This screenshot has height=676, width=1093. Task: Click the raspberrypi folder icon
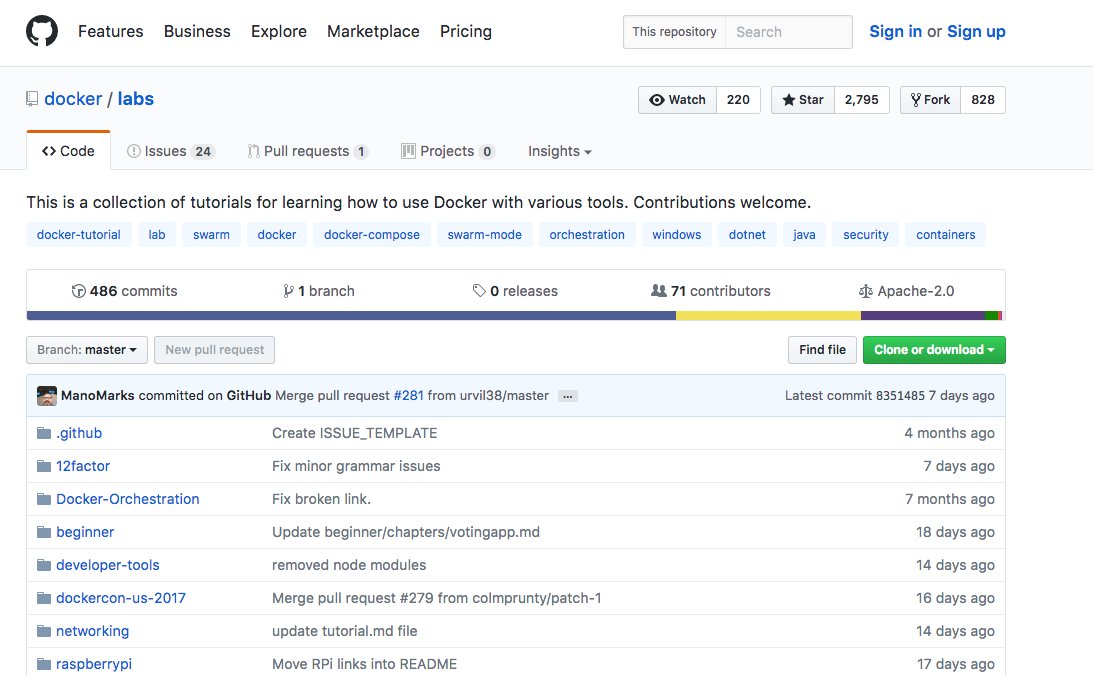(x=44, y=664)
